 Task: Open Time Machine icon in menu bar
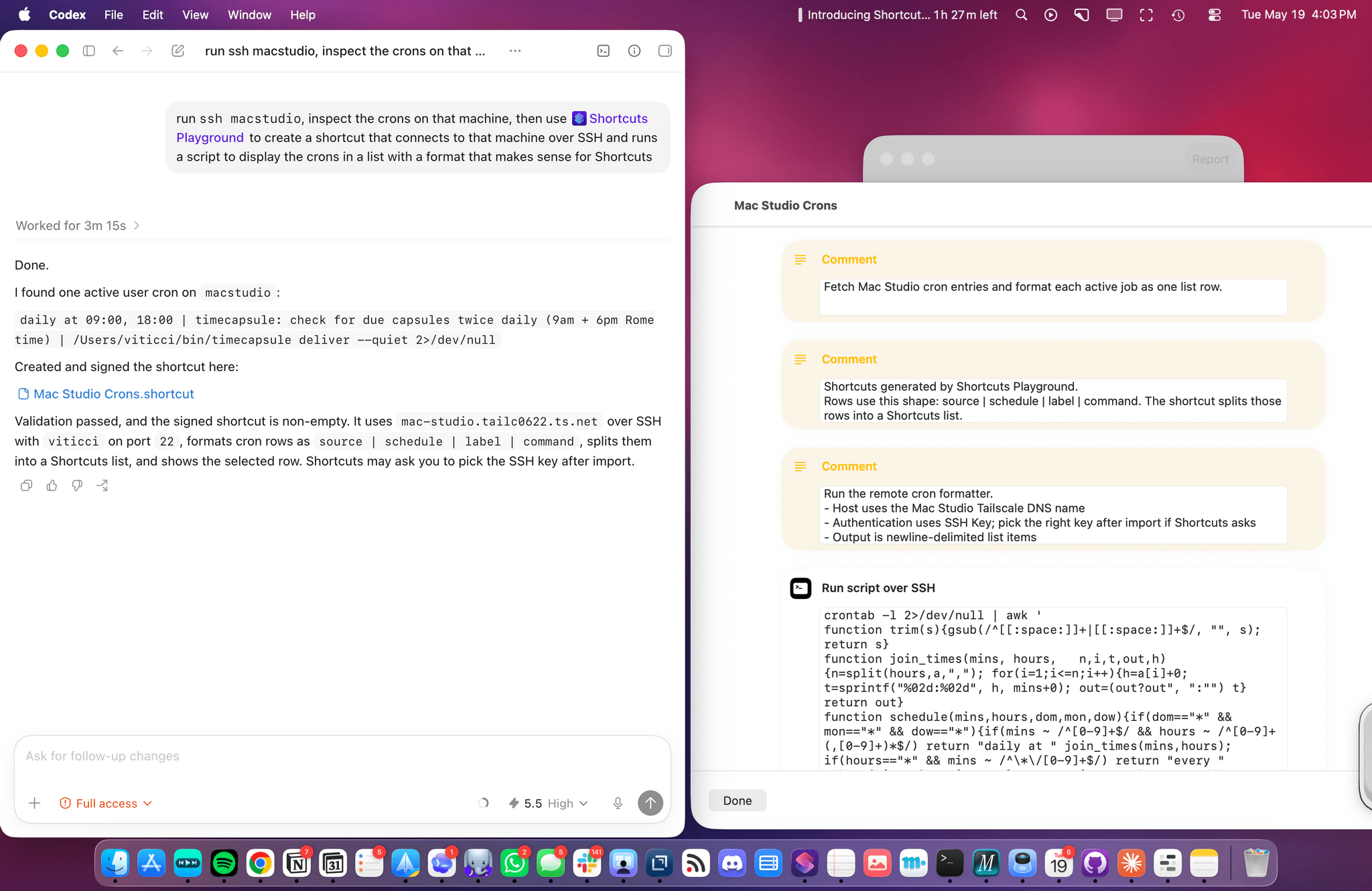(x=1178, y=15)
